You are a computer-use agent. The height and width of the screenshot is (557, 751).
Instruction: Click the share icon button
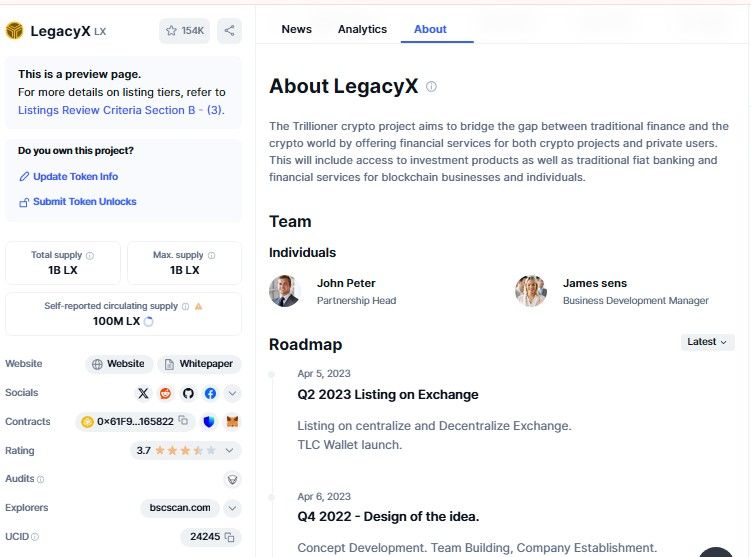[x=229, y=31]
